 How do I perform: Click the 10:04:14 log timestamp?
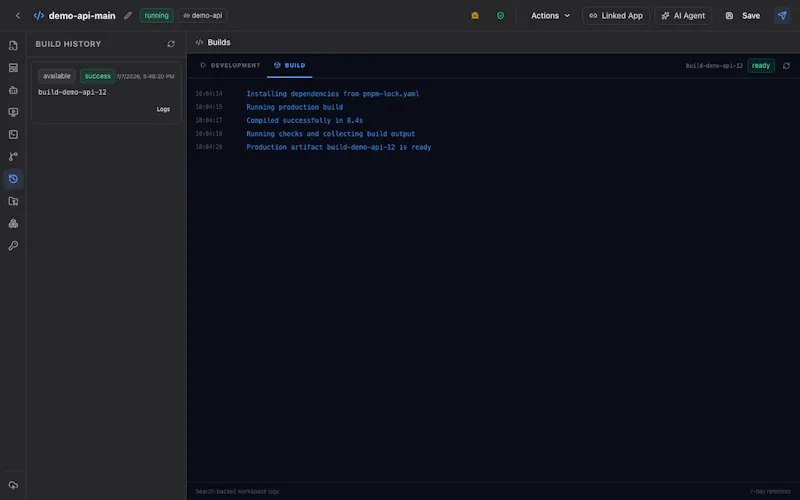coord(209,94)
